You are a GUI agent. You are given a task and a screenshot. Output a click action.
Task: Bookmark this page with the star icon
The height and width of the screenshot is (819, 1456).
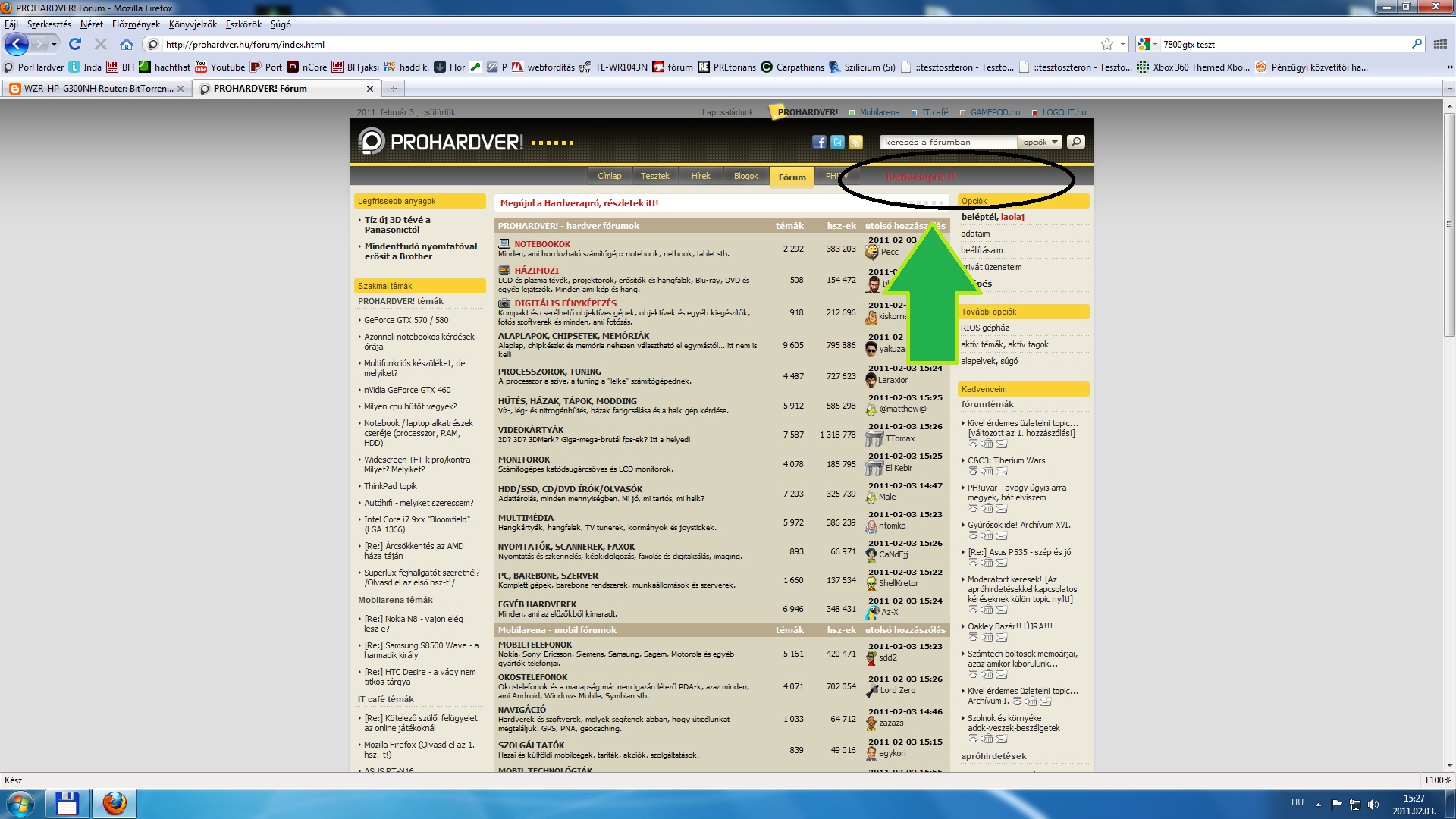[1107, 44]
